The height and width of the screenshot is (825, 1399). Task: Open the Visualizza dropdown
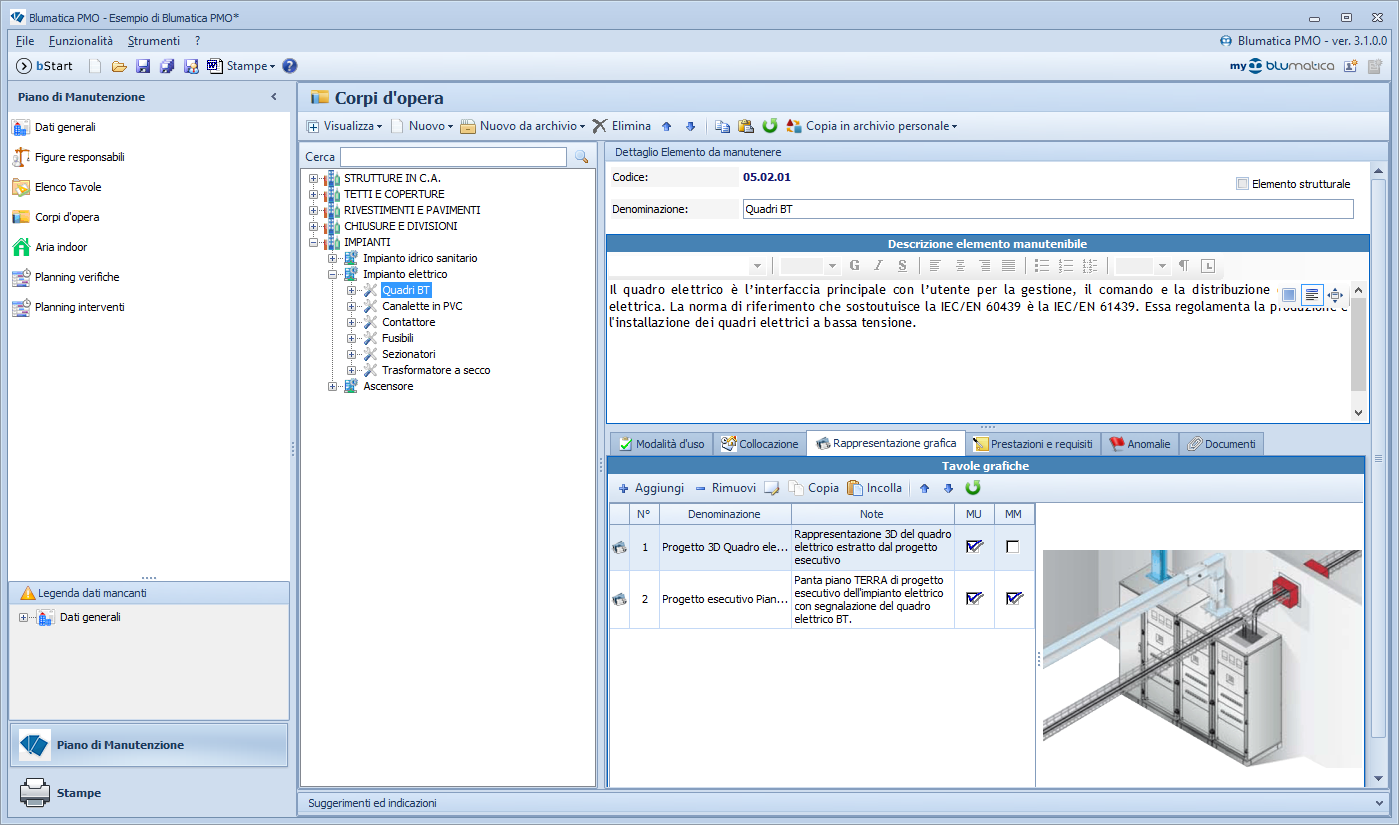tap(344, 126)
